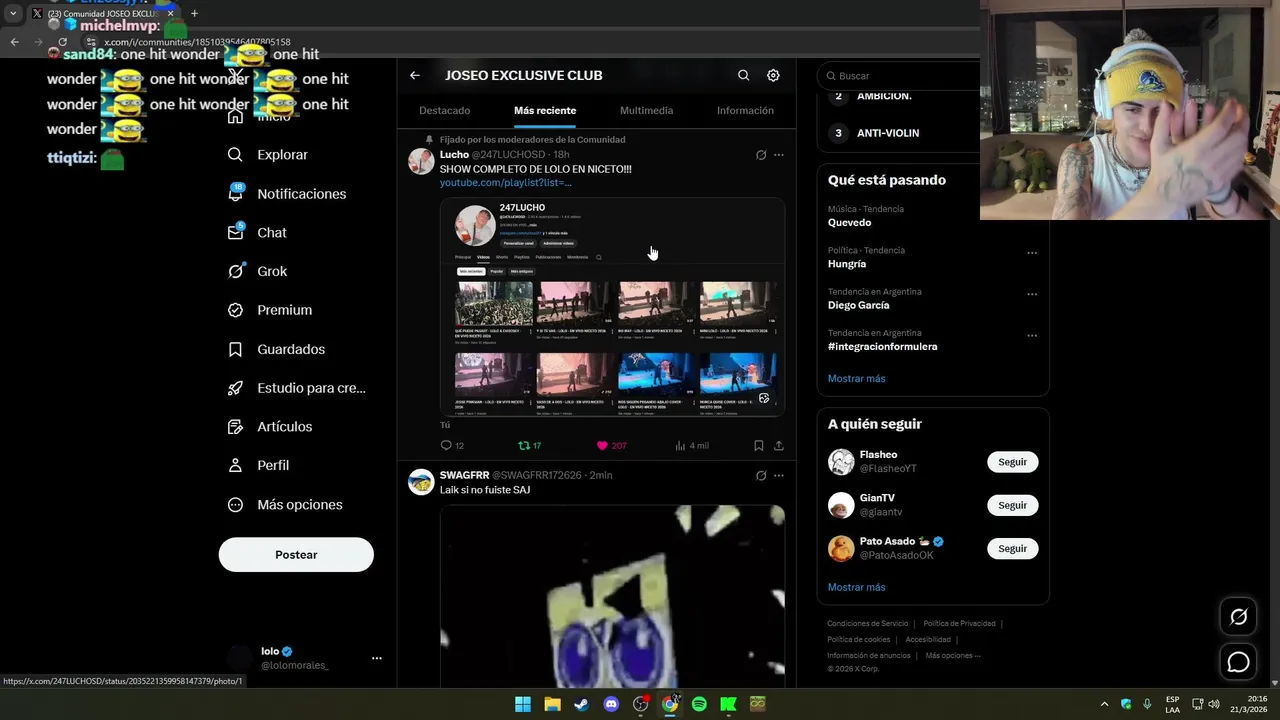Bookmark Lucho's pinned post
The height and width of the screenshot is (720, 1280).
point(759,445)
